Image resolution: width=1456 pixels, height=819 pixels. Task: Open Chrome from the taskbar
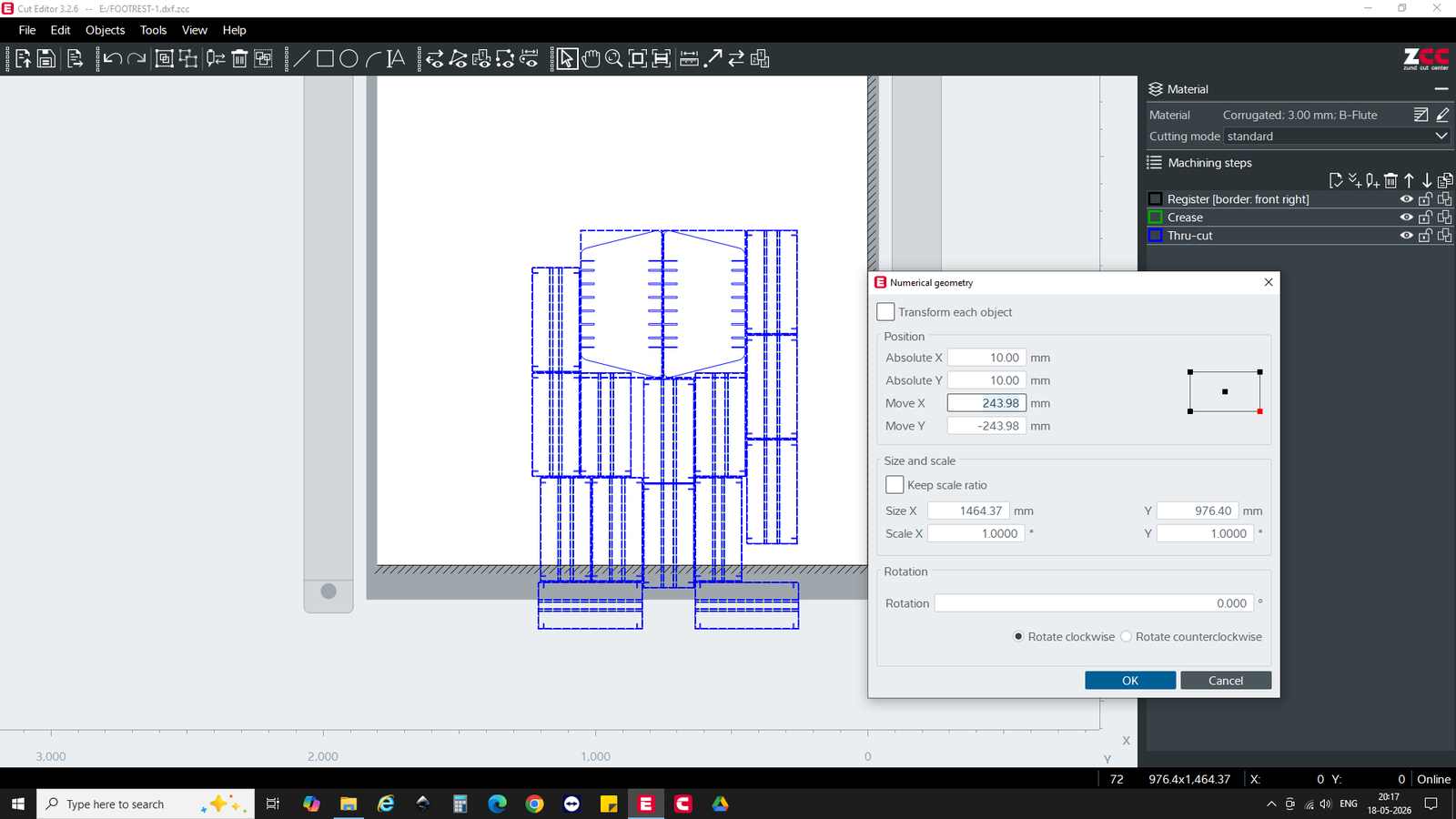534,804
